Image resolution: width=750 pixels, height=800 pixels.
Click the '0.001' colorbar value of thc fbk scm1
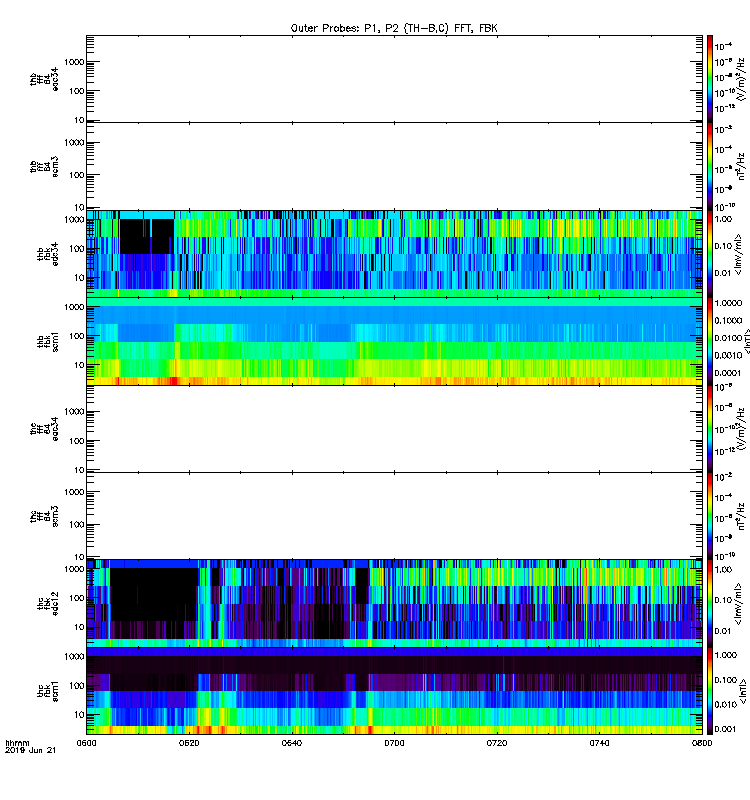coord(726,729)
